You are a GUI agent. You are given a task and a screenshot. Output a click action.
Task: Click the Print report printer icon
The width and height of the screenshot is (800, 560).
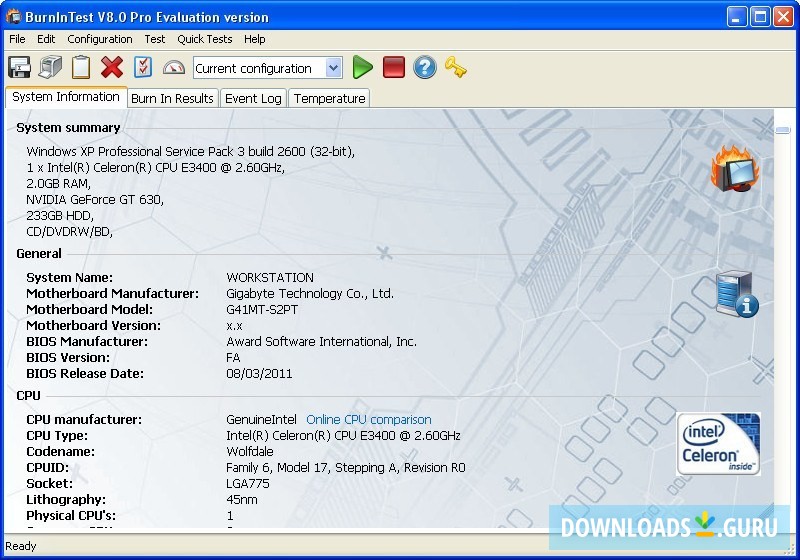(x=50, y=67)
